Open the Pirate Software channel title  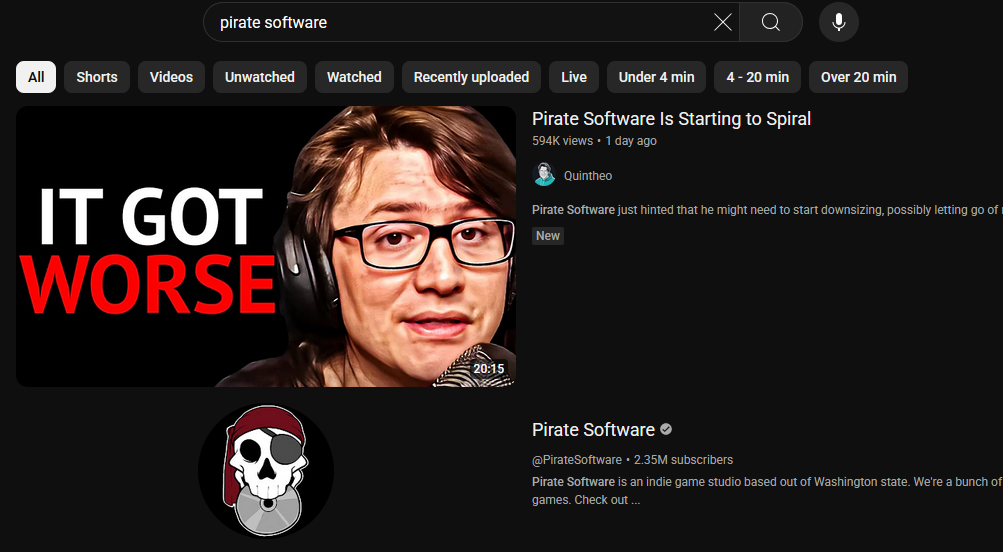coord(594,430)
